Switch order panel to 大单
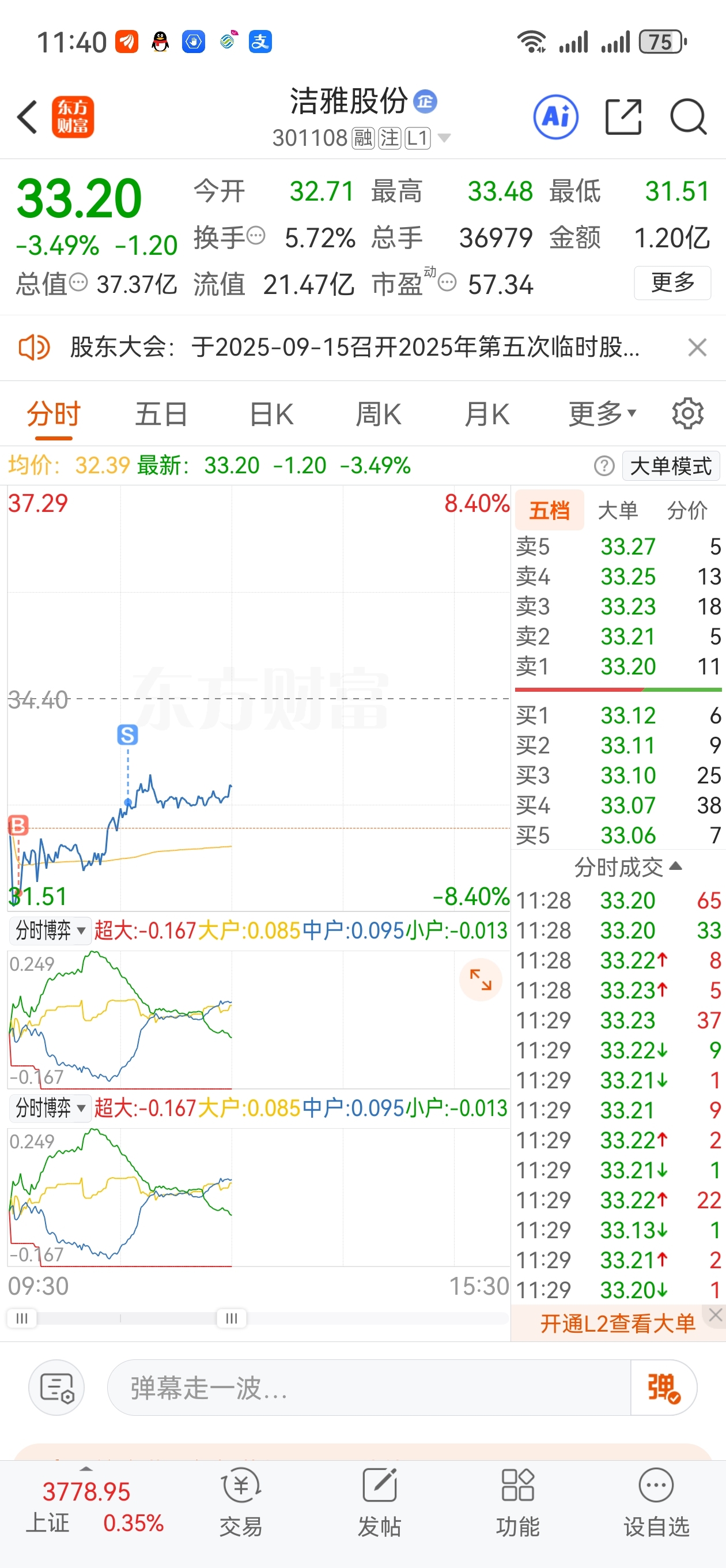This screenshot has width=726, height=1568. (618, 510)
